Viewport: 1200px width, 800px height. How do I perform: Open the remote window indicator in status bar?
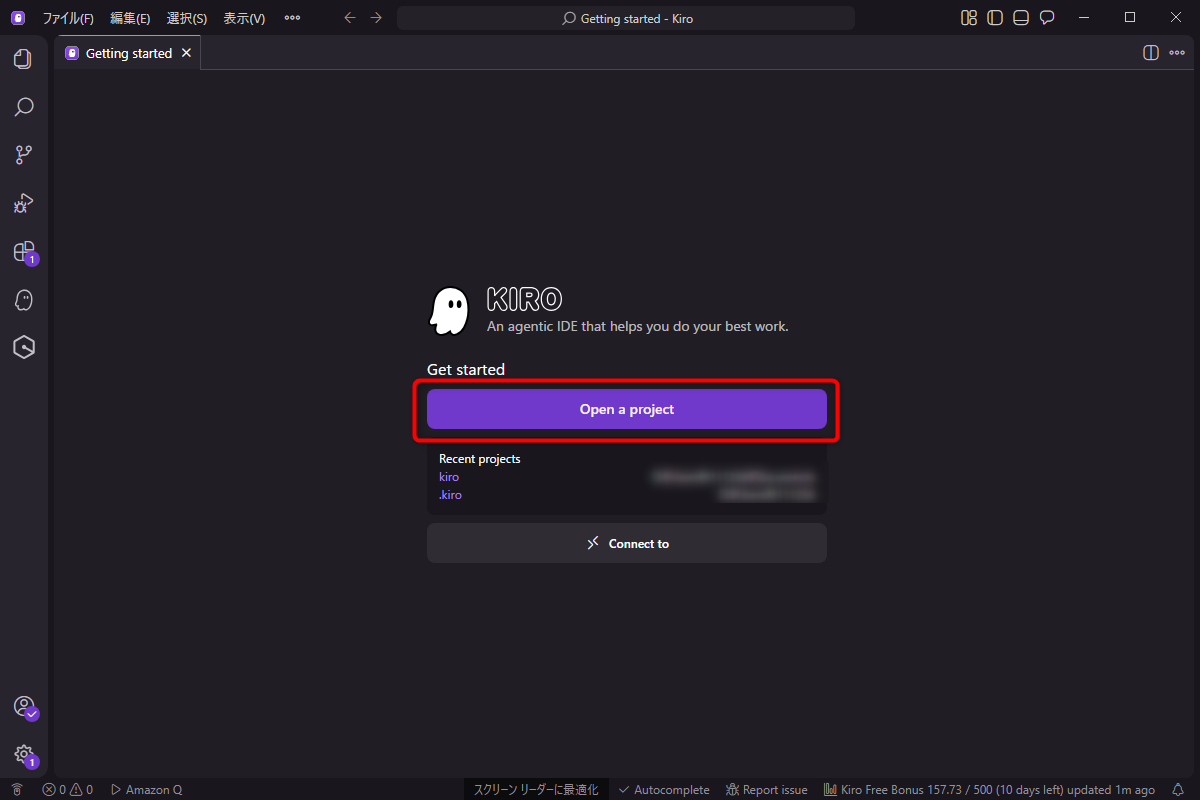tap(17, 790)
